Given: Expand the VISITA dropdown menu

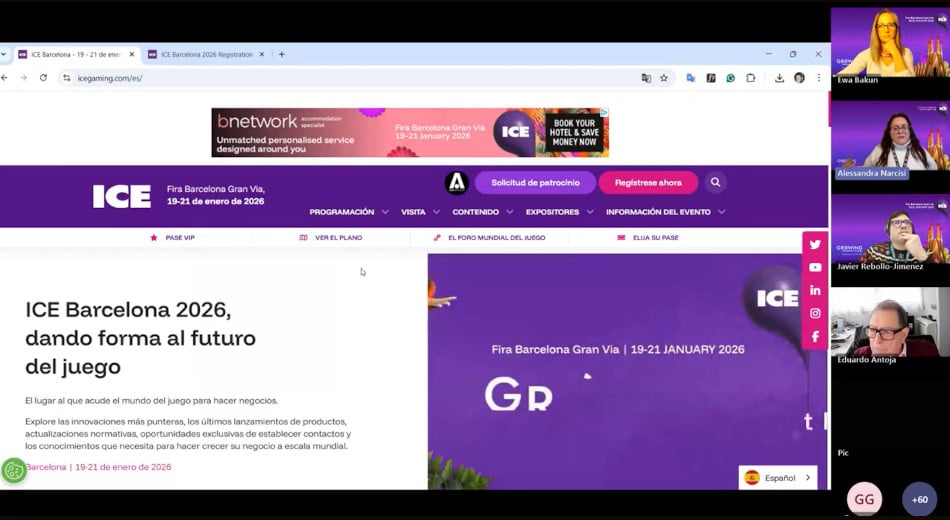Looking at the screenshot, I should coord(420,212).
